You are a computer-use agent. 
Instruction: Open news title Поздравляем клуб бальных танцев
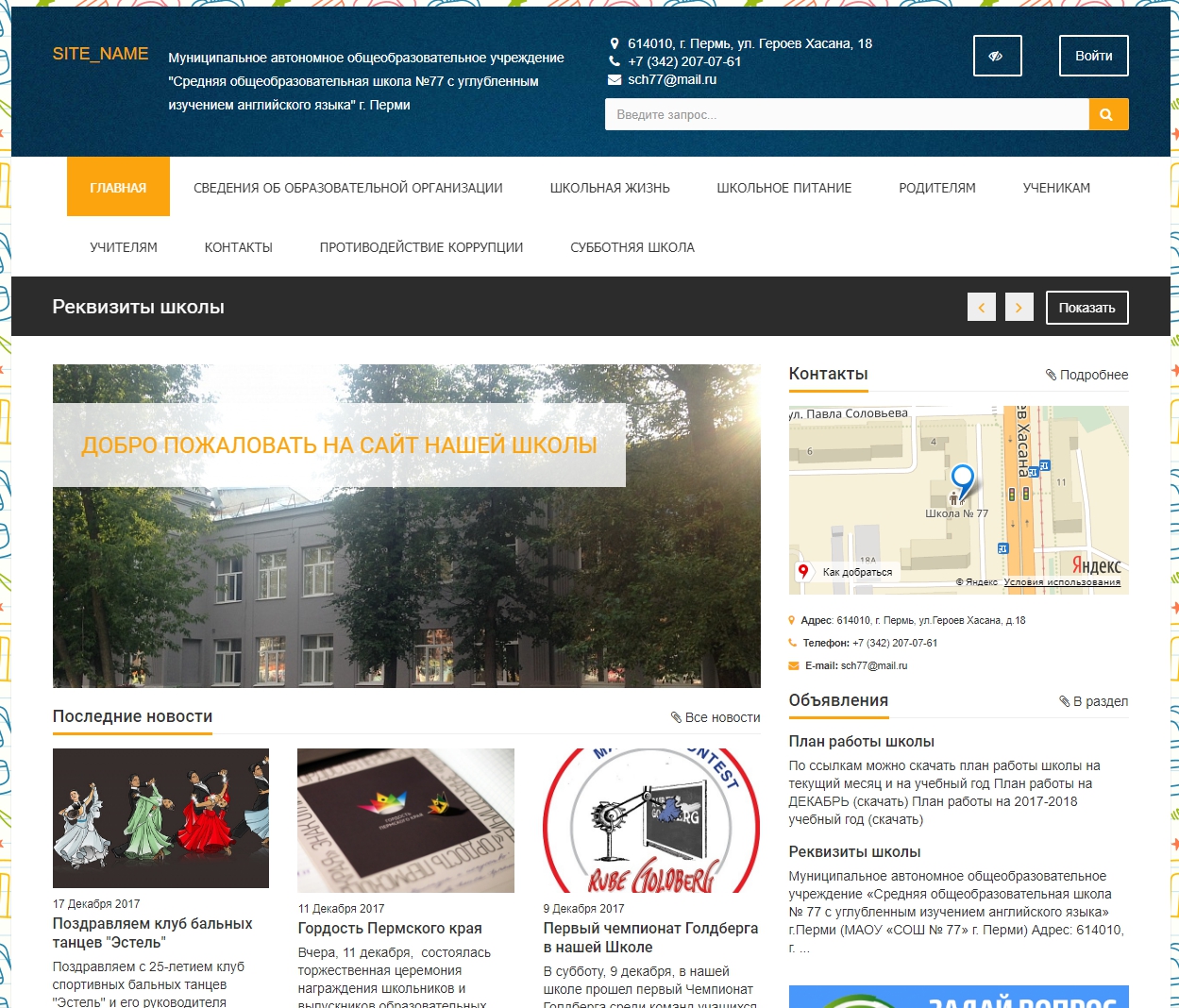[153, 932]
